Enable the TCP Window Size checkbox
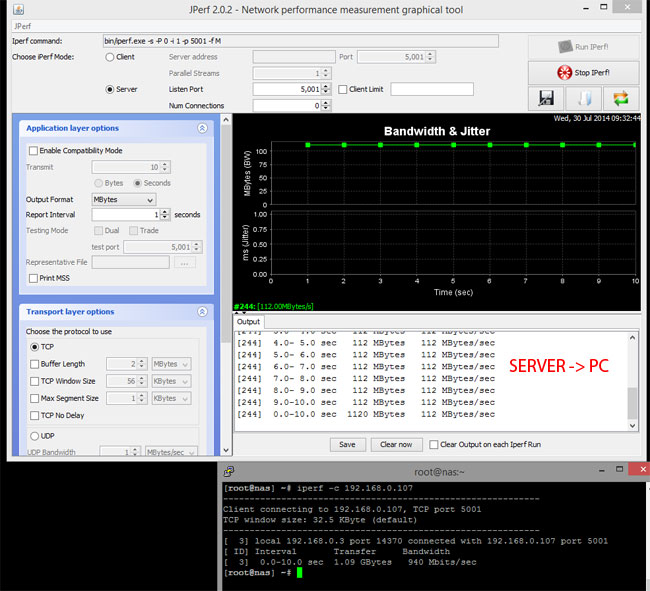Screen dimensions: 650x591 tap(34, 381)
